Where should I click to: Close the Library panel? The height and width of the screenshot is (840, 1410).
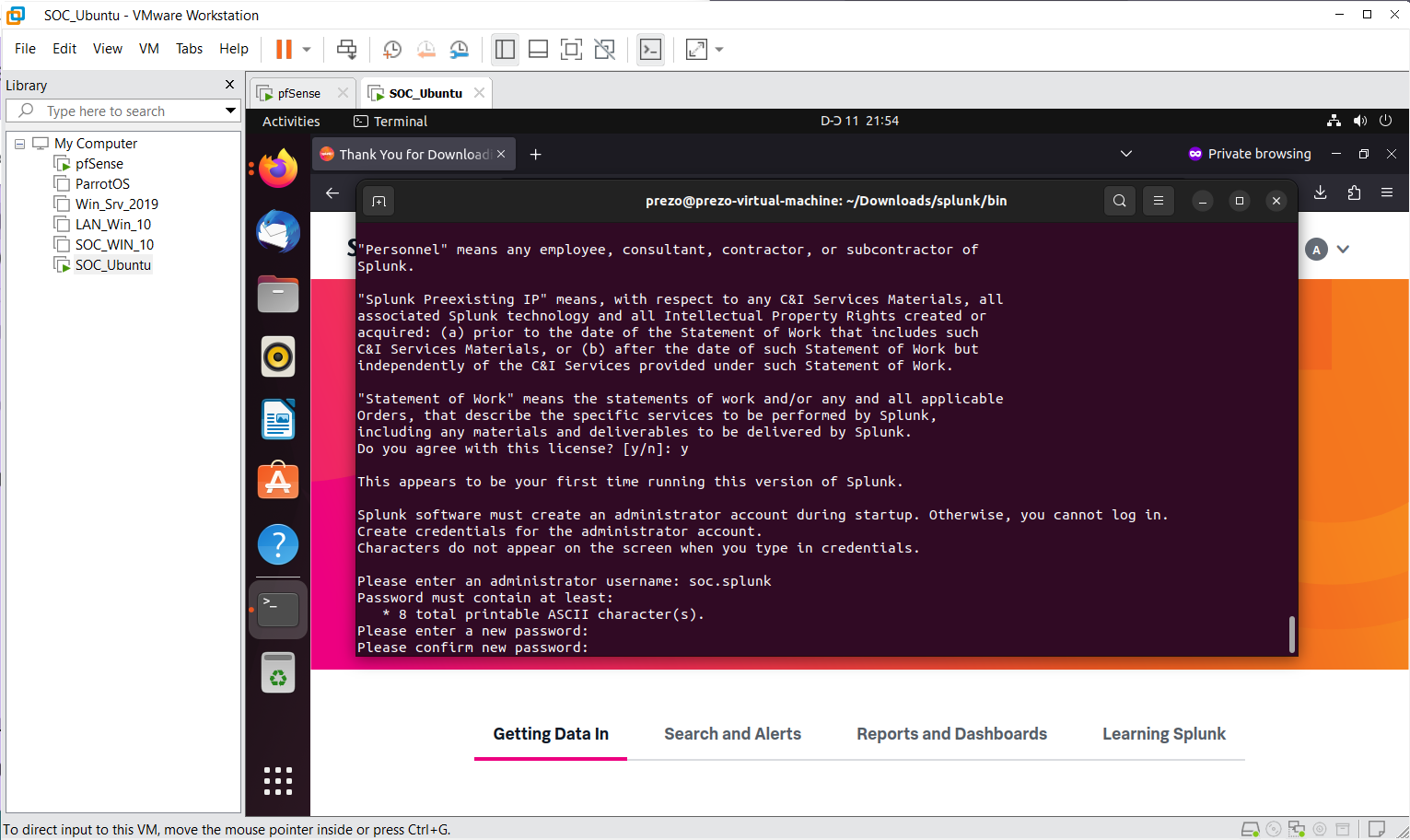pos(229,85)
